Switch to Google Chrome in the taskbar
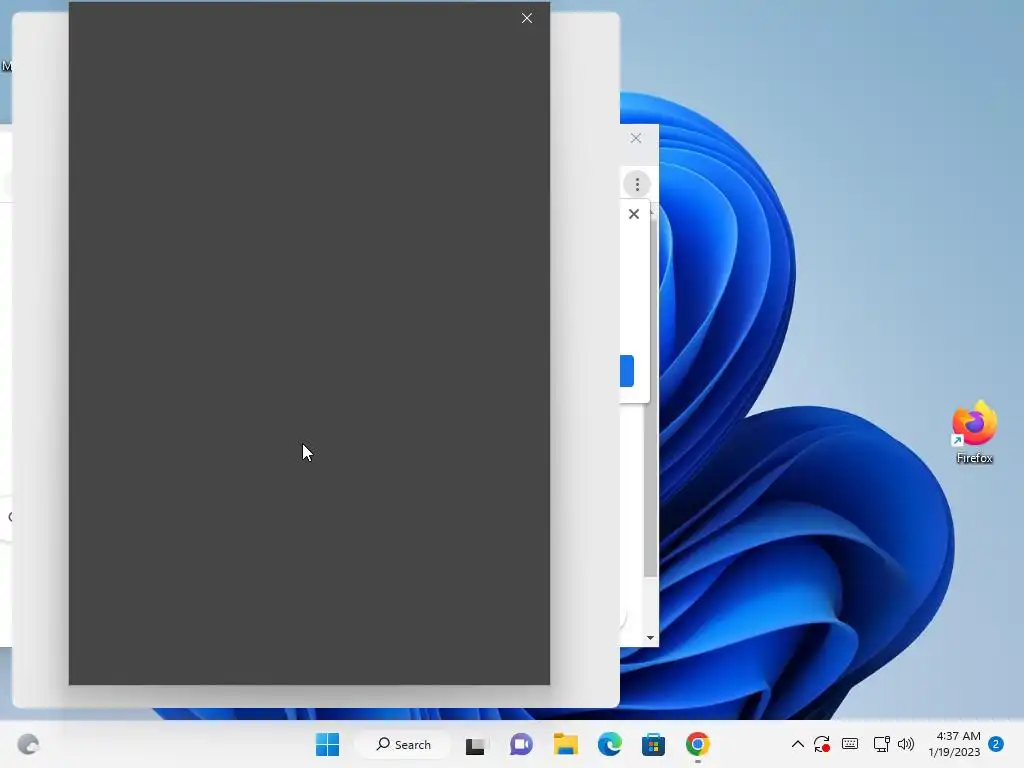The image size is (1024, 768). click(x=697, y=744)
